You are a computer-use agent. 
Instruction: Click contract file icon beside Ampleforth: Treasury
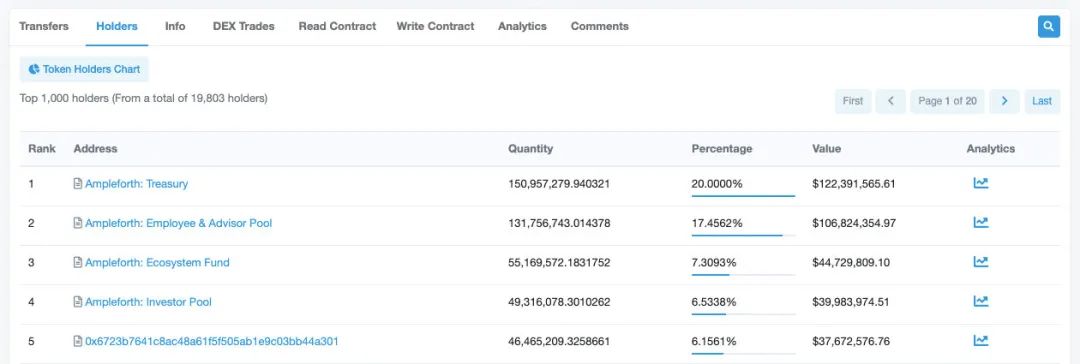click(x=78, y=184)
